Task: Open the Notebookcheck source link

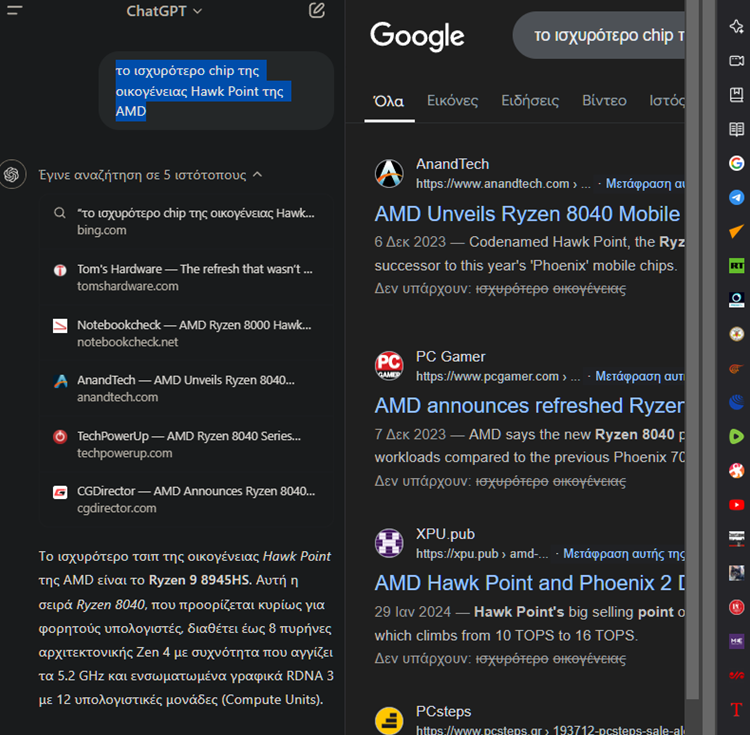Action: pos(187,333)
